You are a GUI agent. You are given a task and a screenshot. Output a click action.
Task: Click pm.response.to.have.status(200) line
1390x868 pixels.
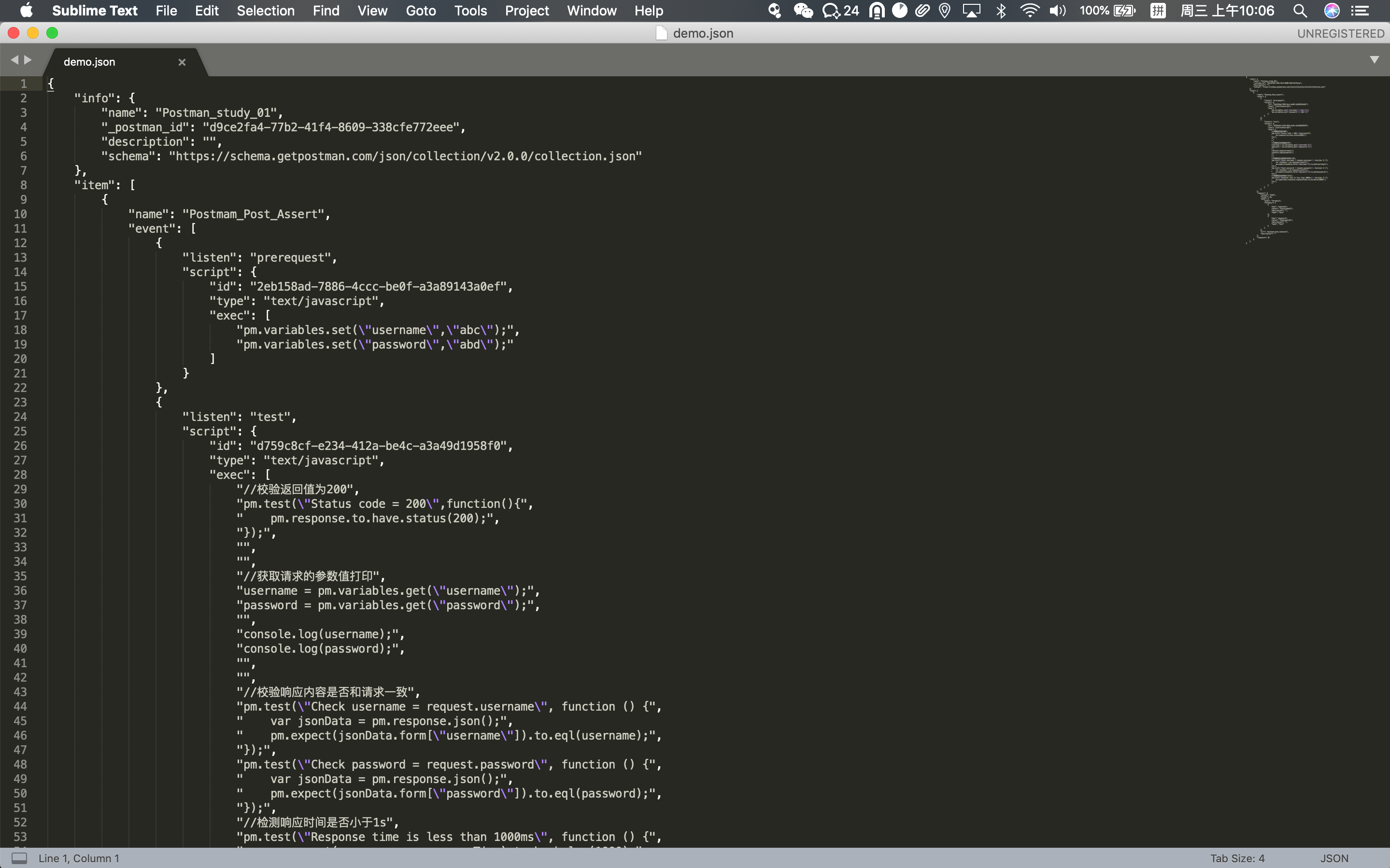[368, 518]
